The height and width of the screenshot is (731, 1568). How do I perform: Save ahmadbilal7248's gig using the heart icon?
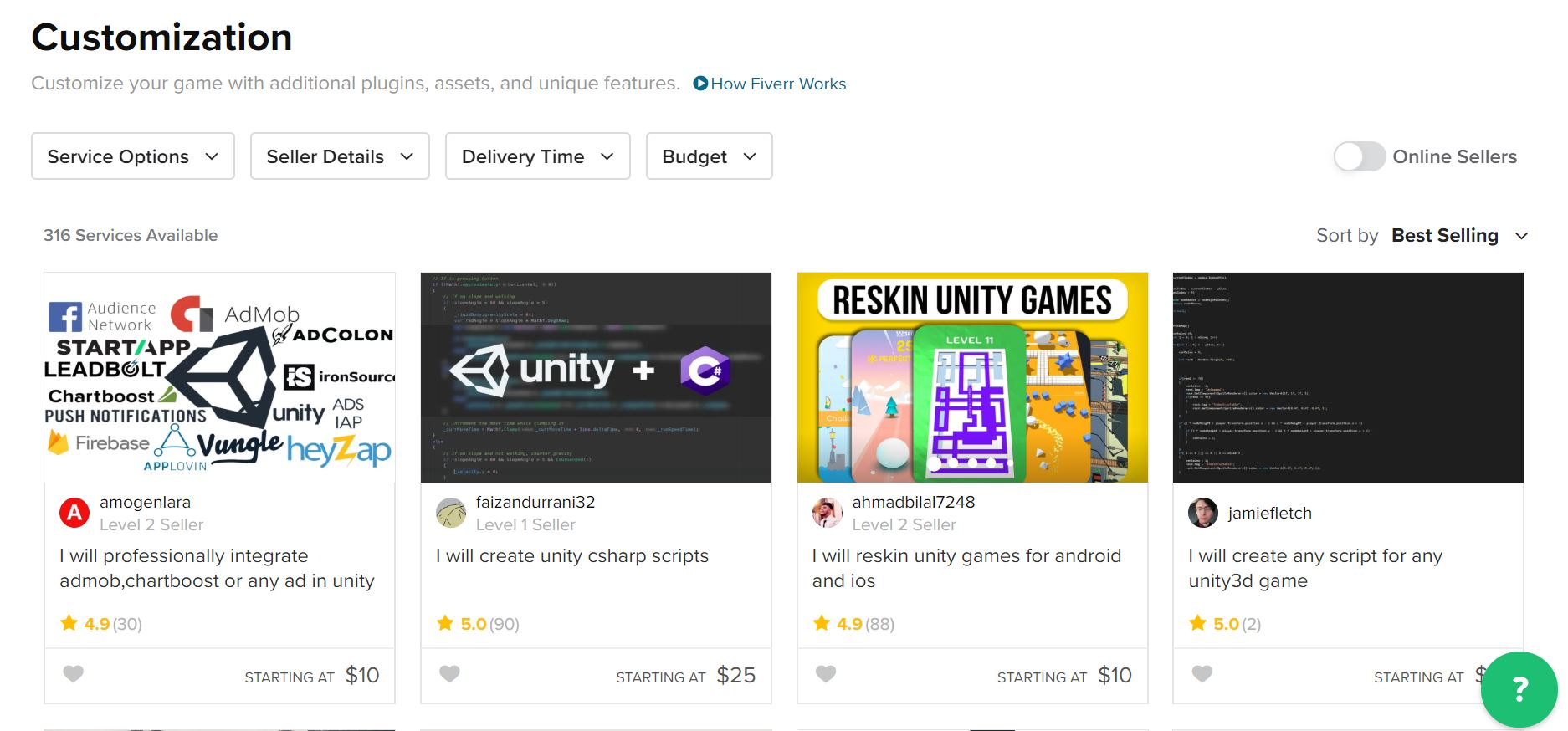pos(826,673)
